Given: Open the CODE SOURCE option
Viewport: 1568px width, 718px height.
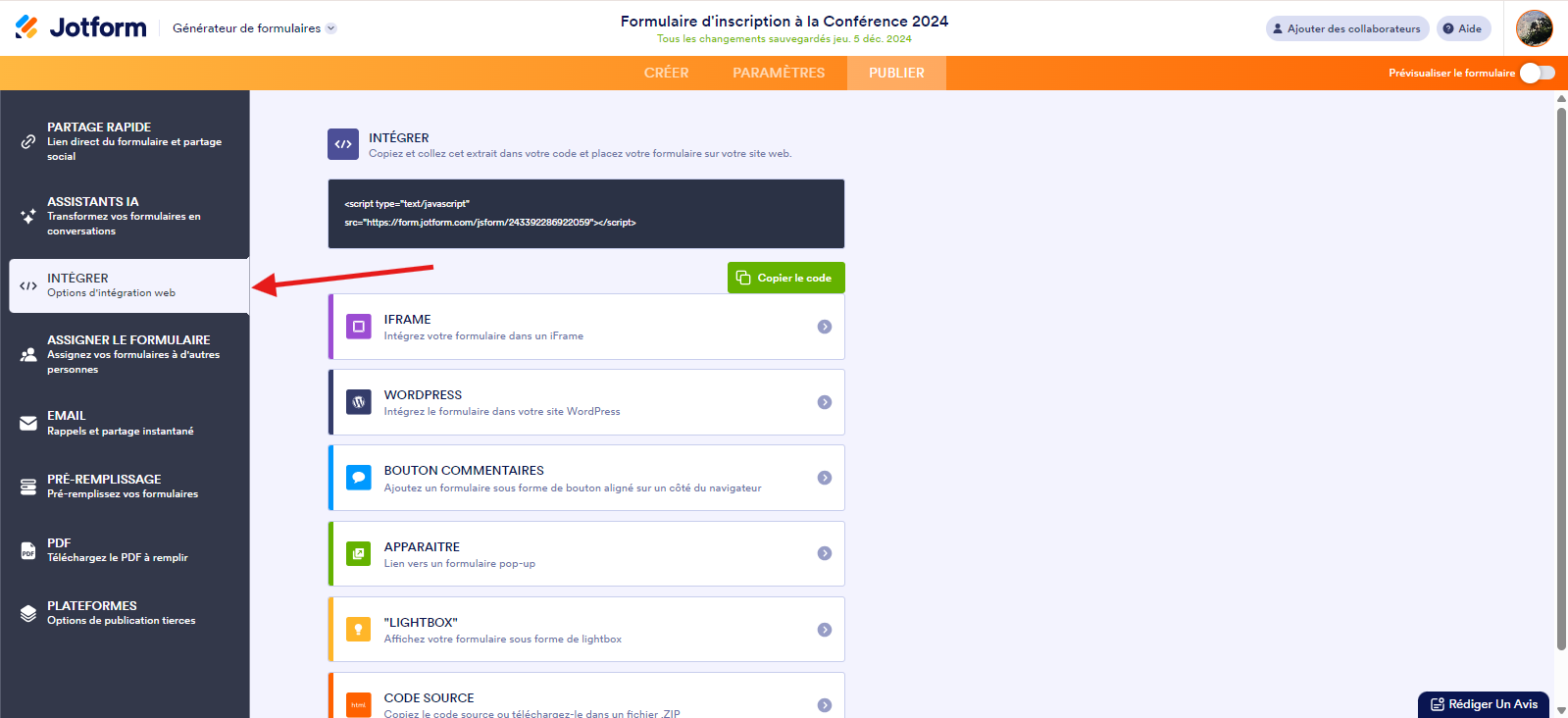Looking at the screenshot, I should (586, 695).
